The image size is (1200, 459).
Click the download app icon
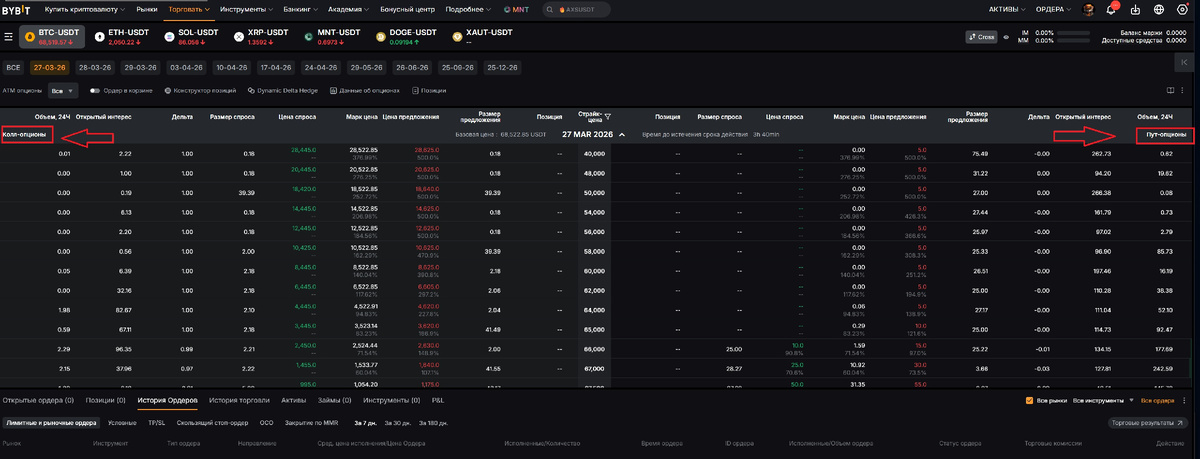point(1135,9)
